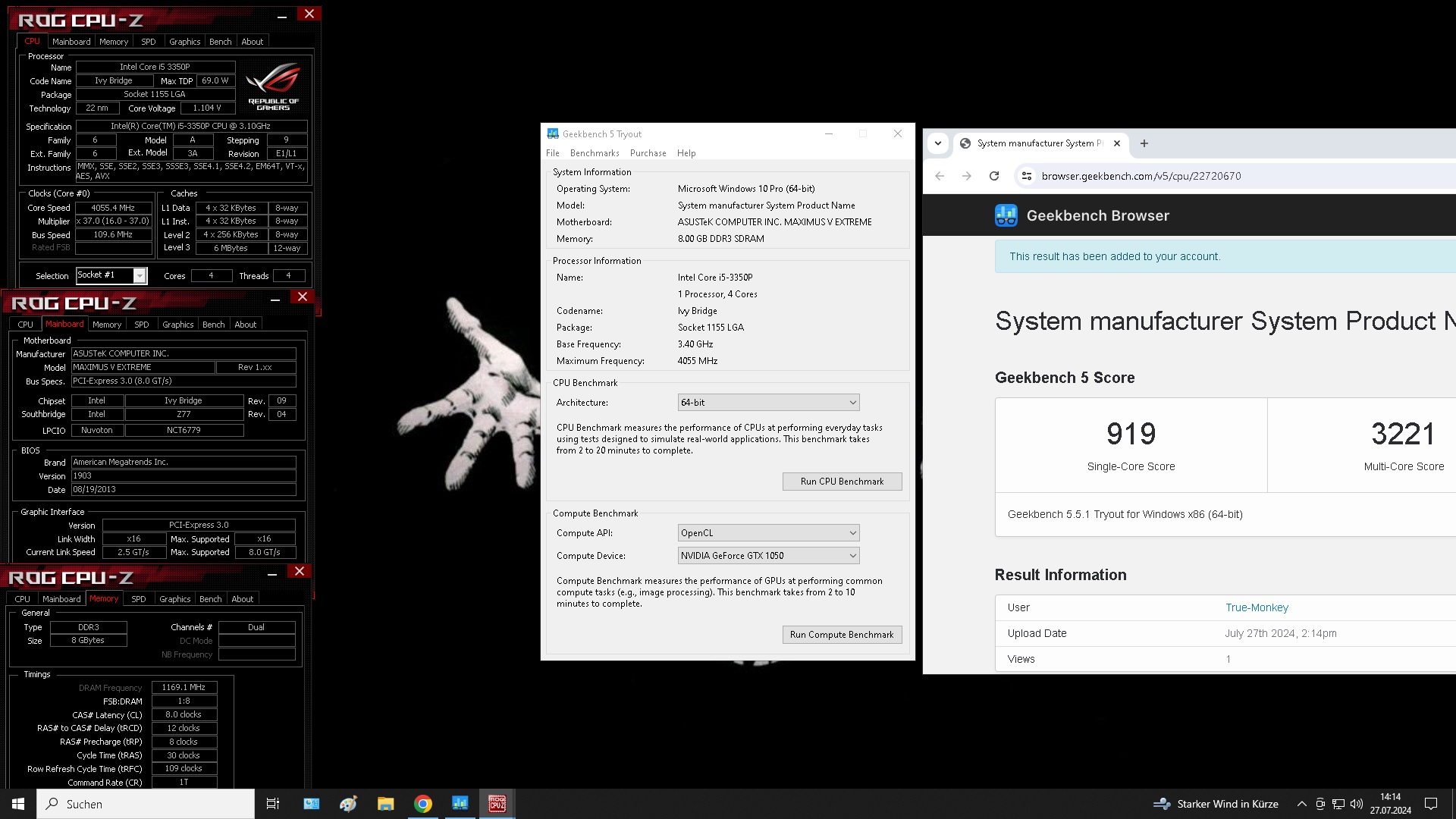This screenshot has height=819, width=1456.
Task: Go back in the Chrome browser
Action: tap(940, 176)
